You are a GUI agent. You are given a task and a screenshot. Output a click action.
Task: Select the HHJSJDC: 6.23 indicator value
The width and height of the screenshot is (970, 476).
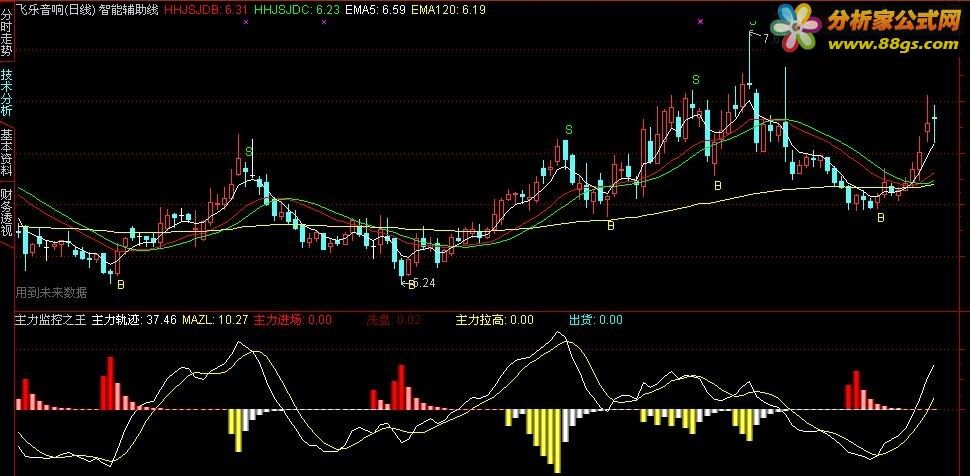click(x=296, y=10)
